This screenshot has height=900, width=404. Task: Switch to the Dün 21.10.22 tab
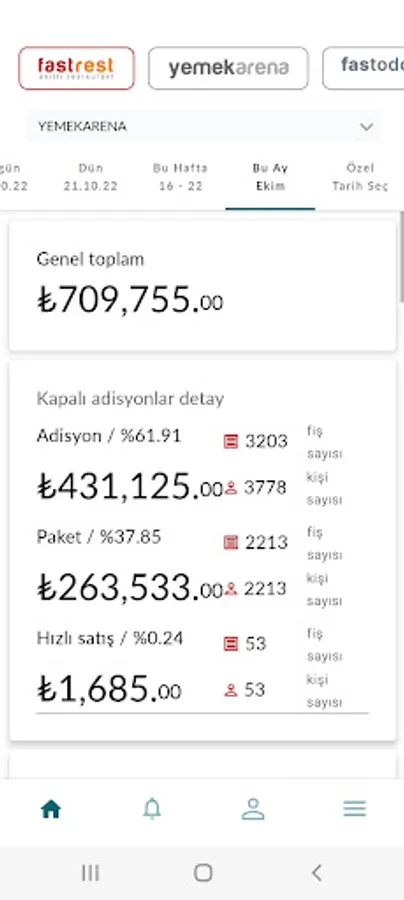click(x=91, y=177)
